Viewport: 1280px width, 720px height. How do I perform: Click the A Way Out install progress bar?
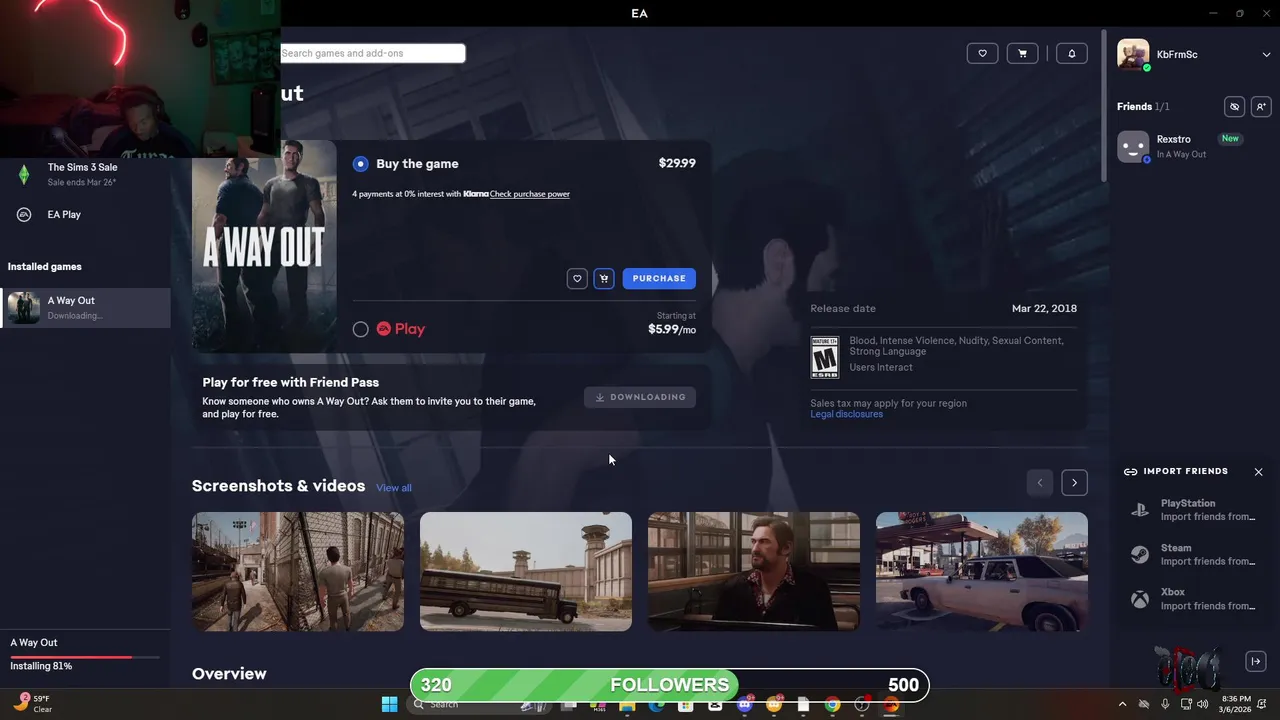point(85,657)
